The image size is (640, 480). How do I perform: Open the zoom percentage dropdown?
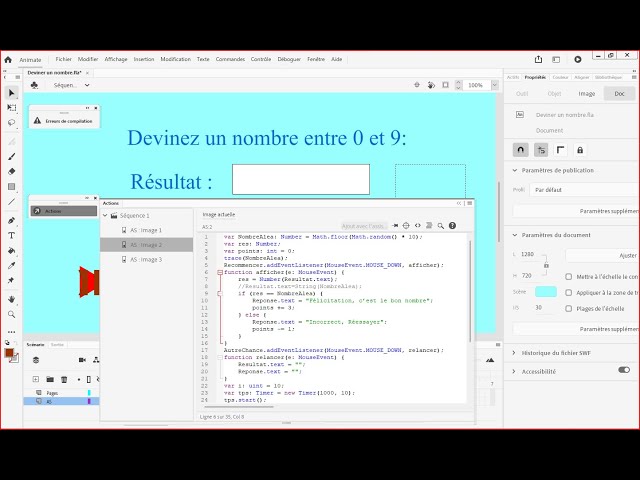pos(495,85)
